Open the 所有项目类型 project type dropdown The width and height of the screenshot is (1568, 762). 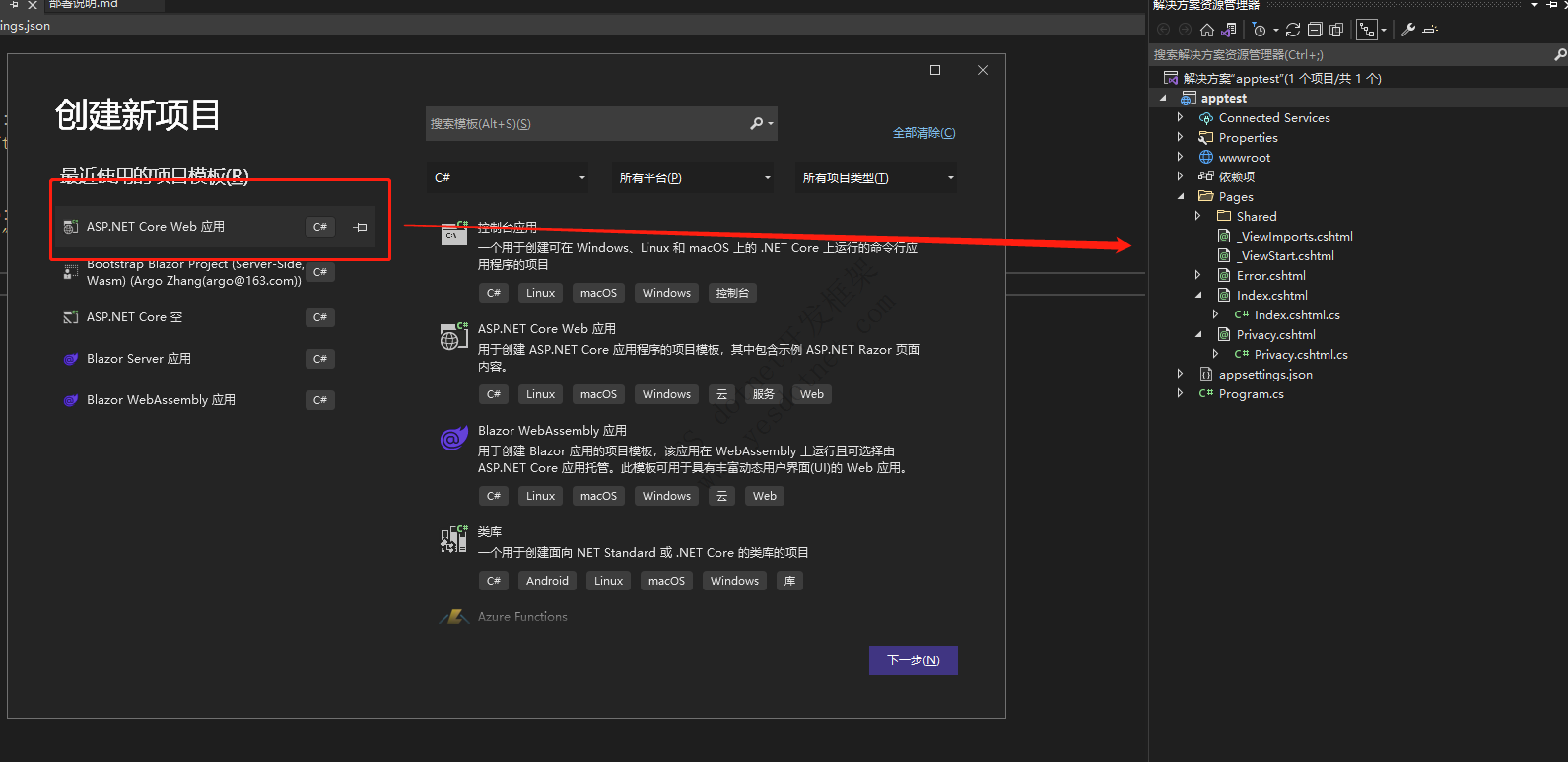click(877, 177)
